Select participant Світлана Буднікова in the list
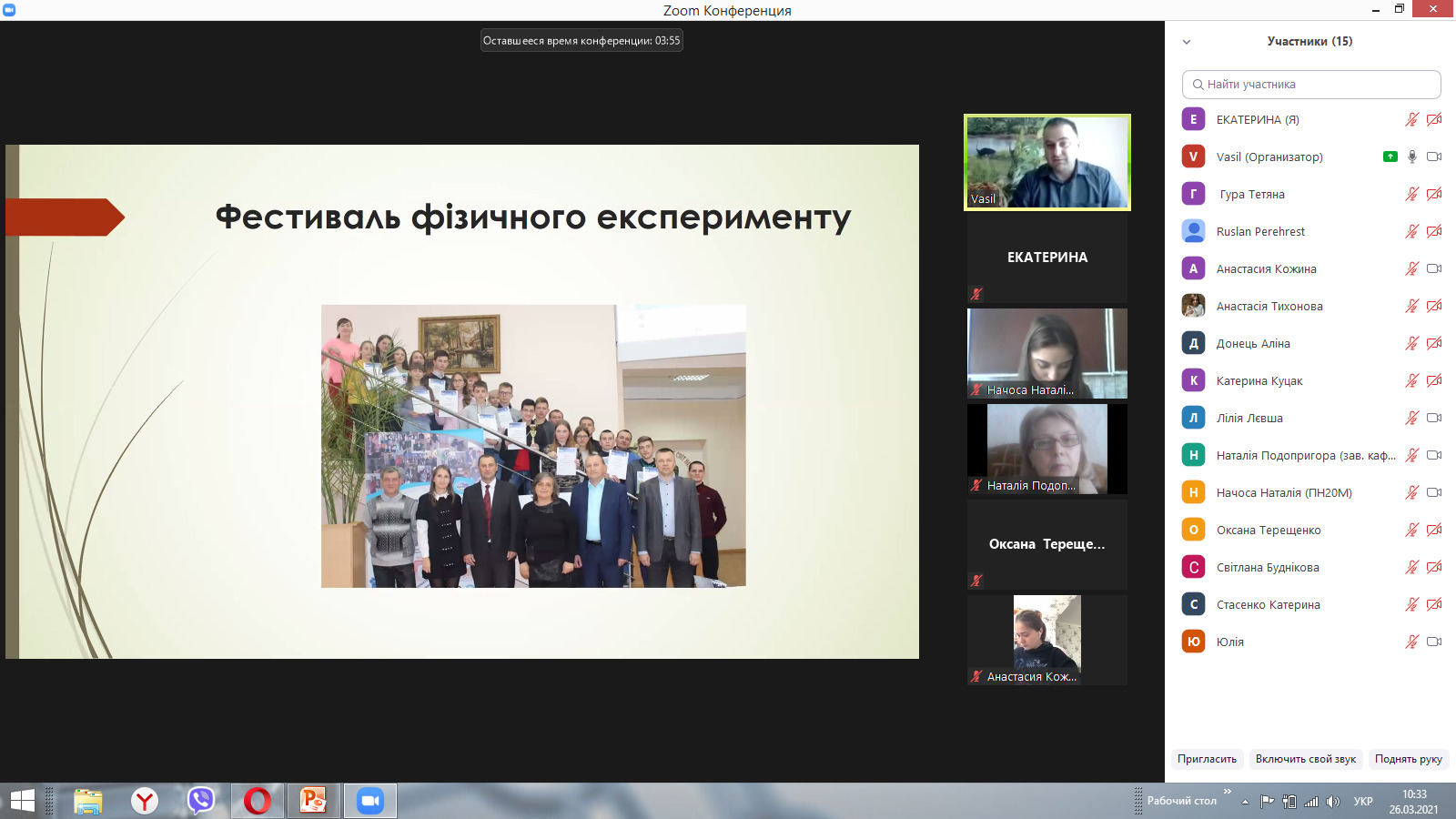Viewport: 1456px width, 819px height. pos(1267,567)
